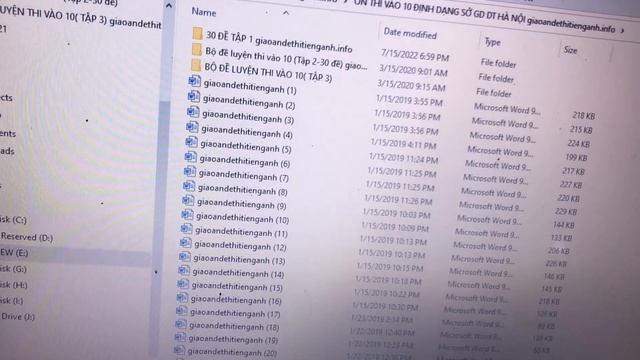Click Word icon of giaoandethitienganh (15)
The width and height of the screenshot is (640, 360).
click(183, 284)
